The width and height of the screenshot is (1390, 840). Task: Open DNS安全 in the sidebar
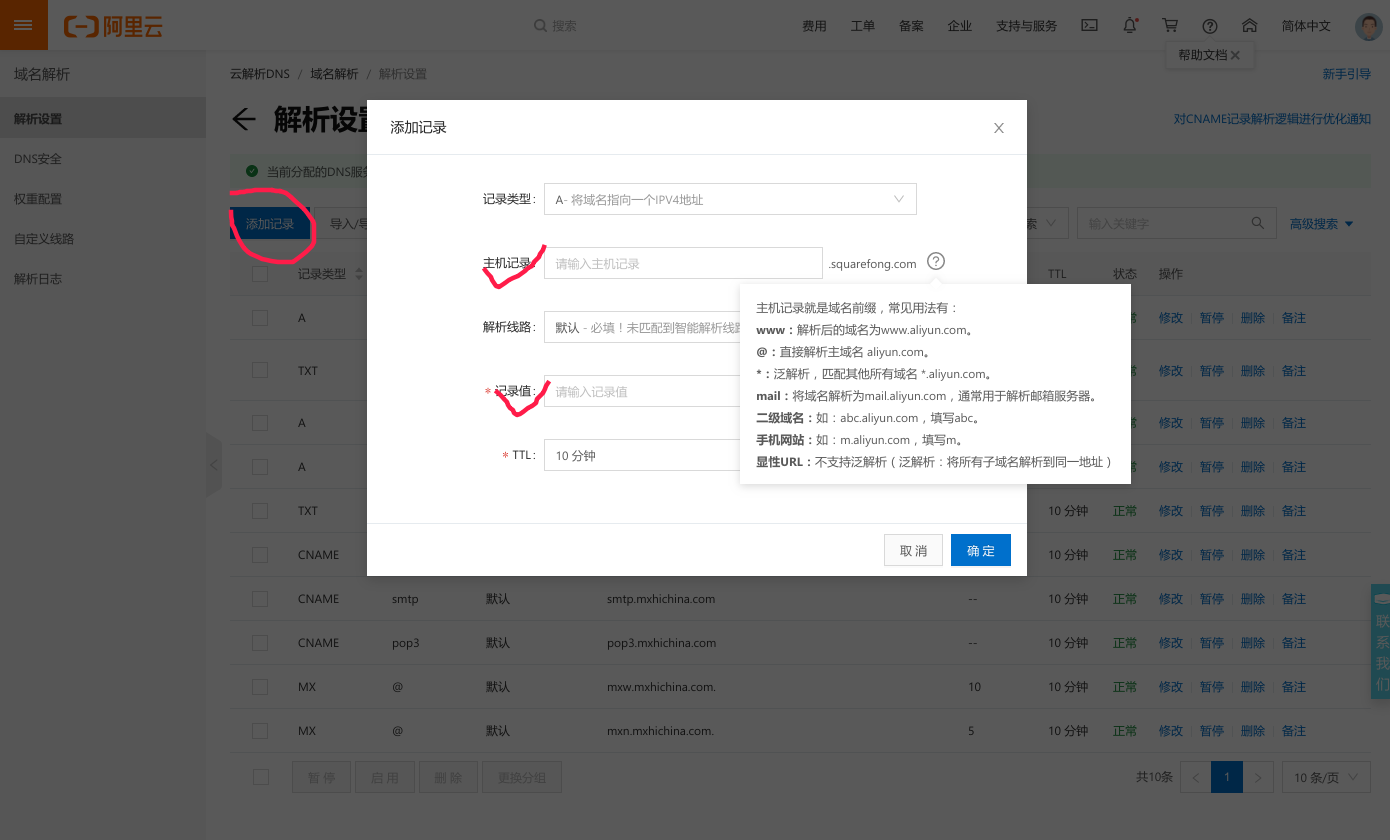click(x=38, y=159)
